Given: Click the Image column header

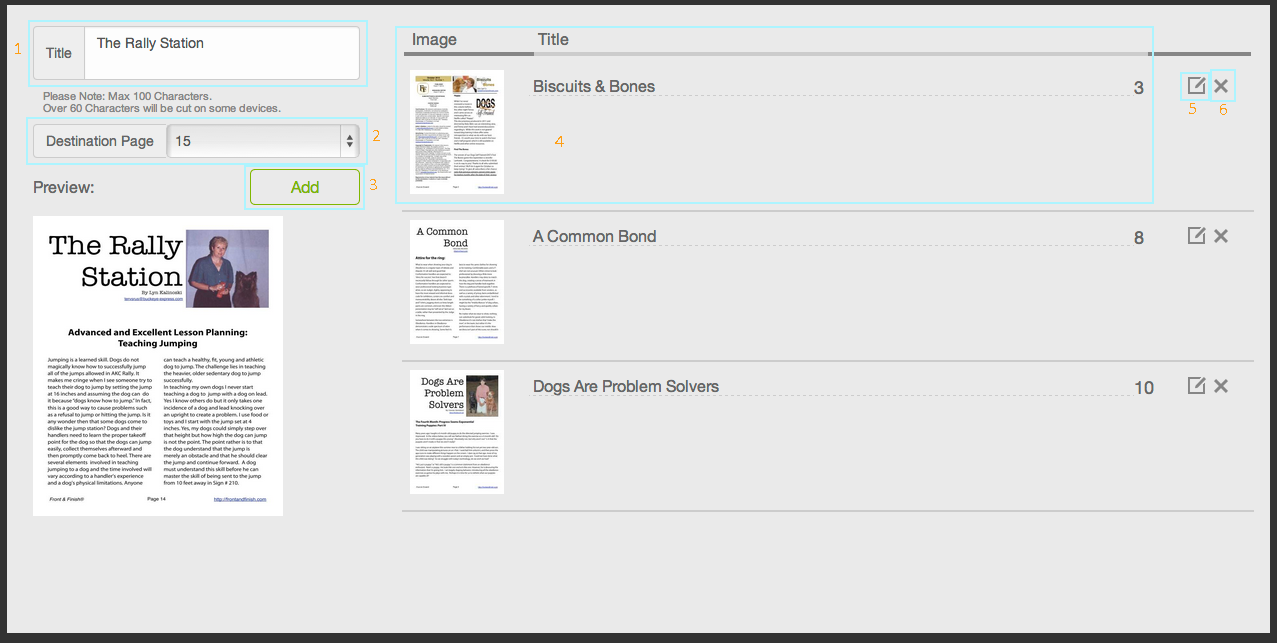Looking at the screenshot, I should [434, 40].
